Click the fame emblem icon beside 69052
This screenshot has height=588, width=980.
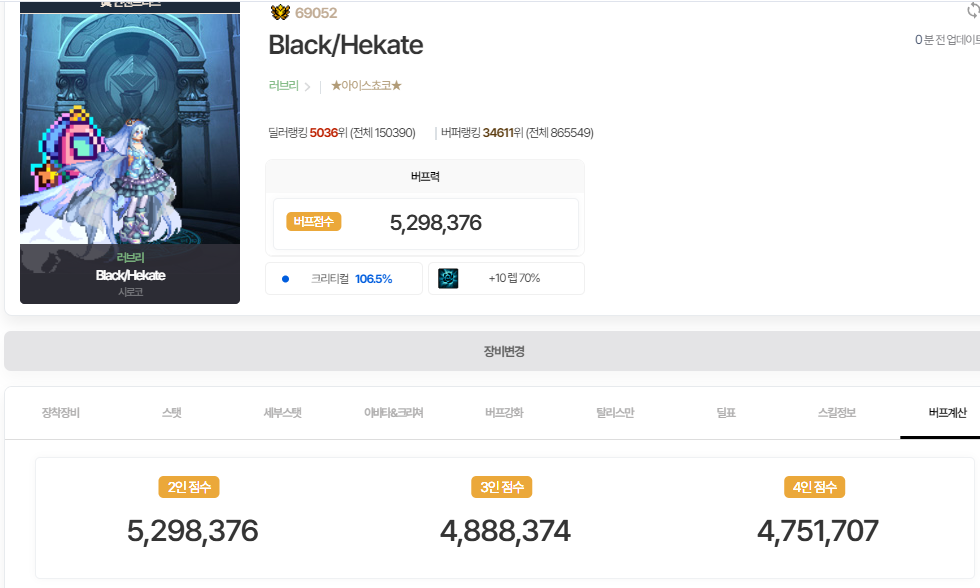click(279, 13)
